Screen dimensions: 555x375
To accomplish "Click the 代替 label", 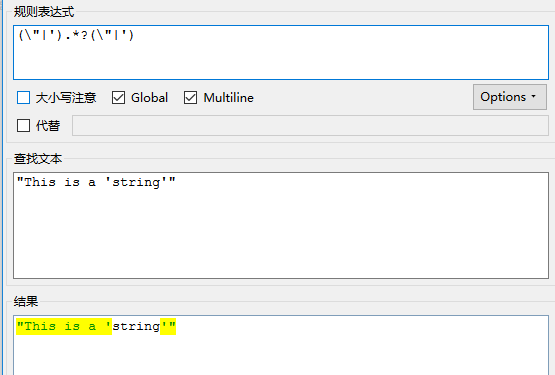I will pos(48,125).
